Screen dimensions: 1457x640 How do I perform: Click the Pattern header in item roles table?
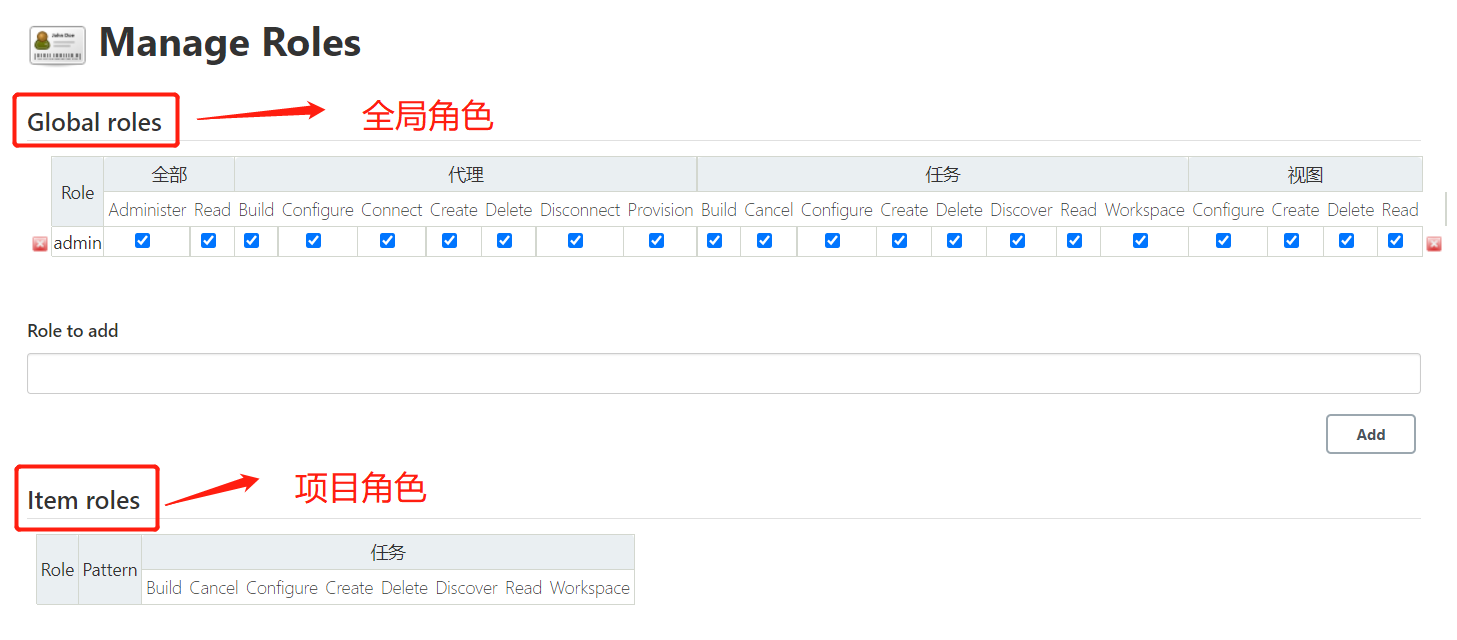[110, 569]
